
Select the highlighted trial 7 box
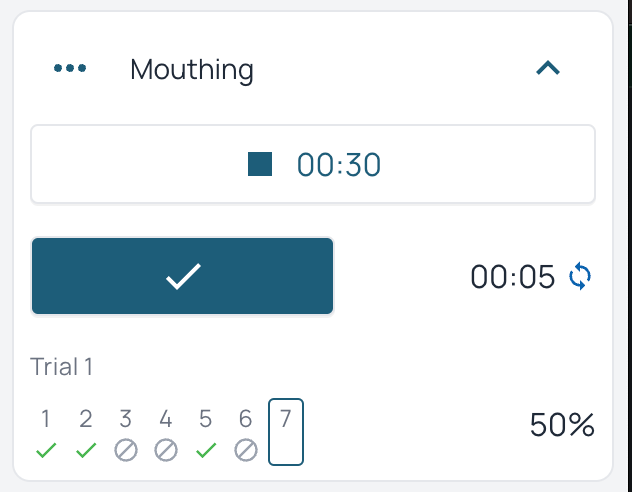pos(286,432)
